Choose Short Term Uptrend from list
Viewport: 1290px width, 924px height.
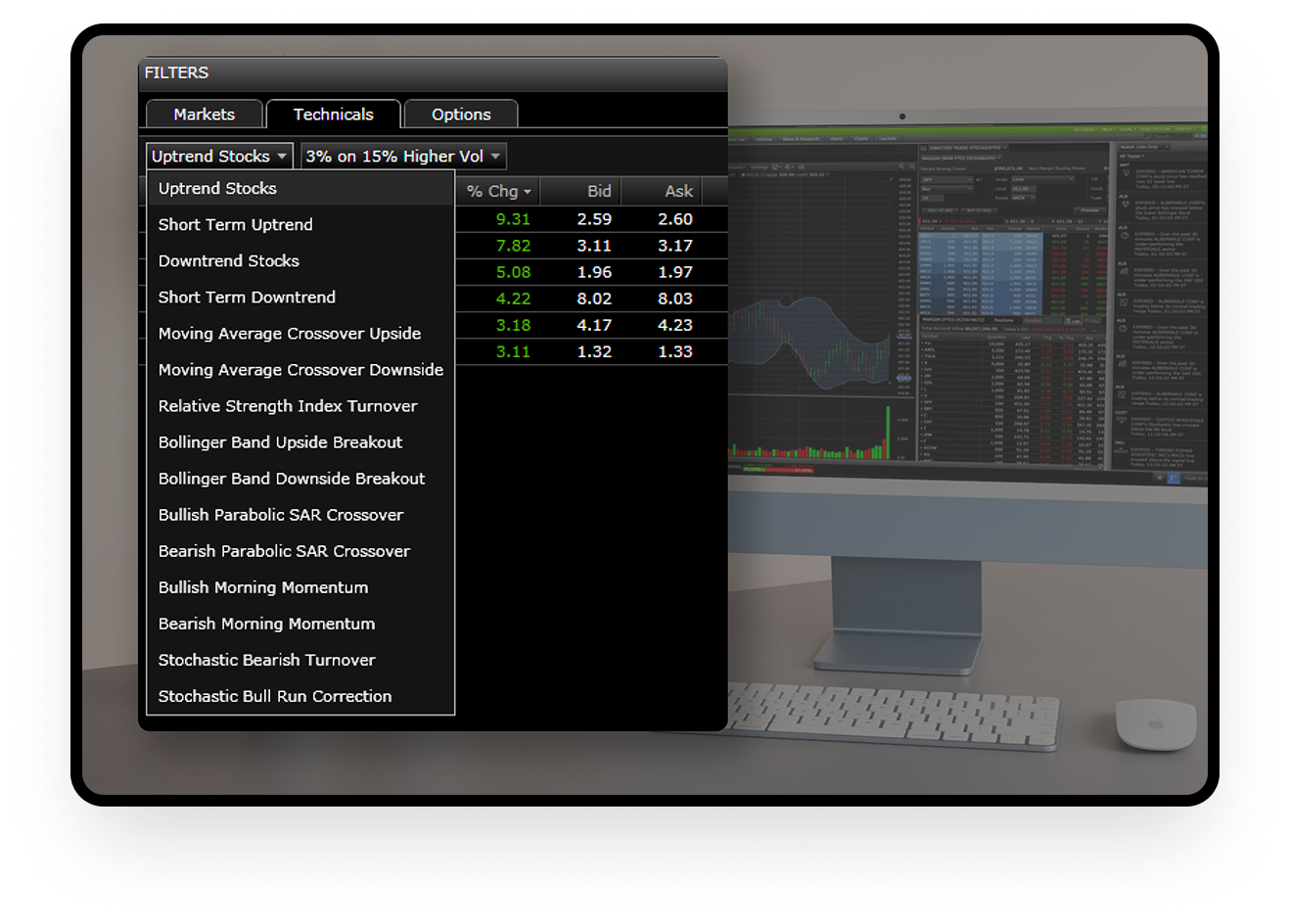point(236,225)
